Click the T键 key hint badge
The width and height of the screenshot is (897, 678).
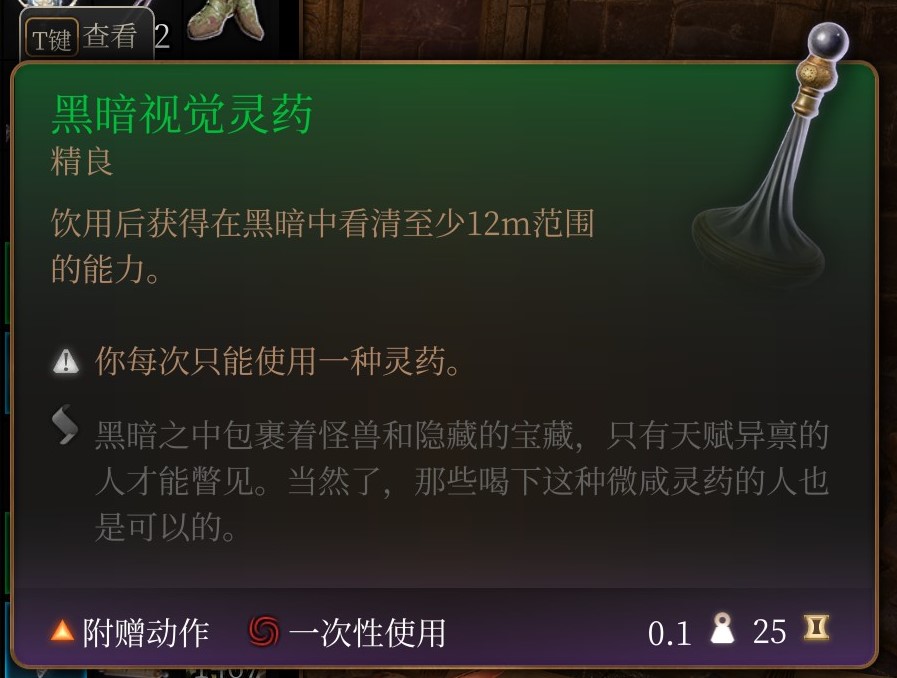(51, 39)
